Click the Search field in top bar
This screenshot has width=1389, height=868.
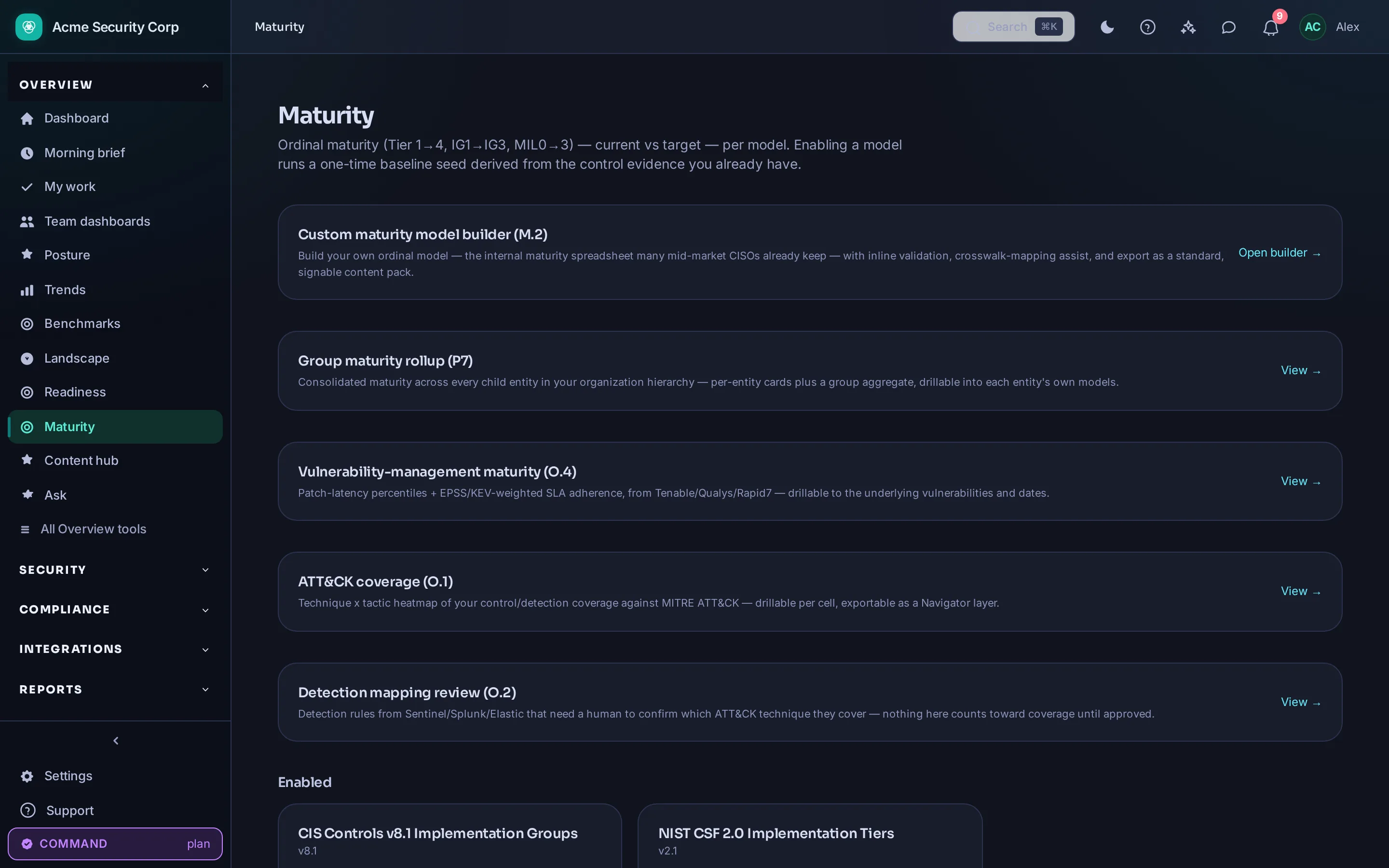coord(1014,27)
